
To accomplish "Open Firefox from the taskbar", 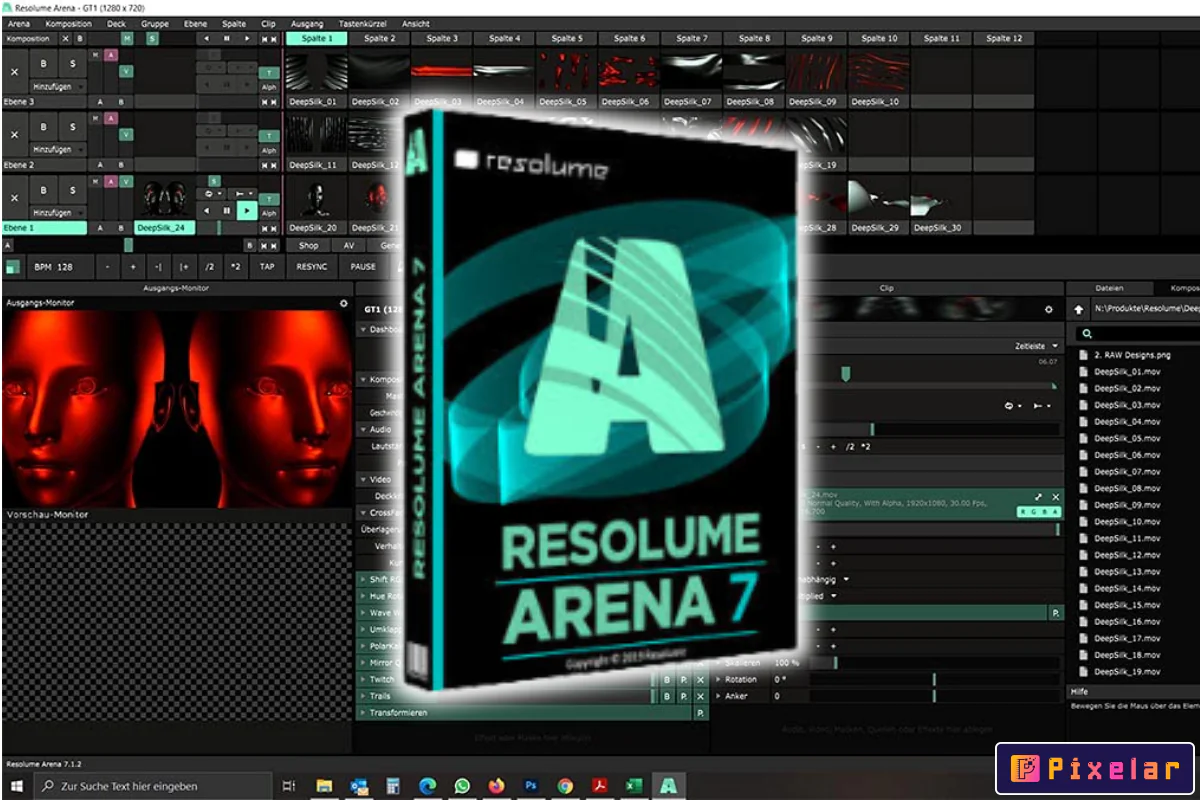I will (x=496, y=786).
